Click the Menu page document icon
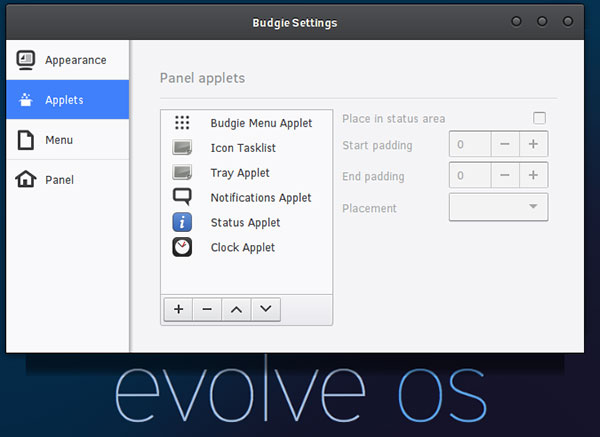 pos(26,140)
